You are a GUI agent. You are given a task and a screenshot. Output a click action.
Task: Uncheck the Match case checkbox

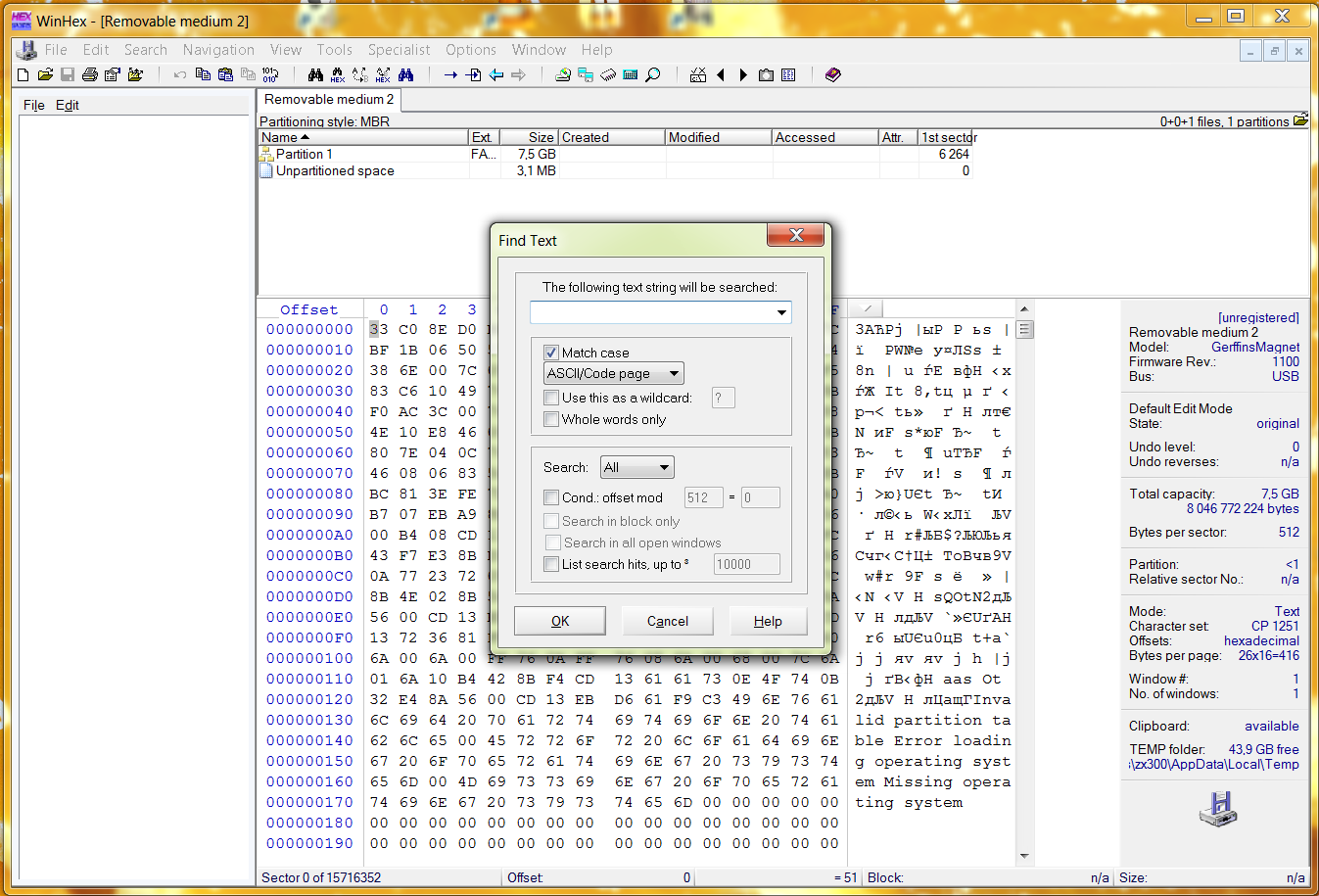click(551, 353)
